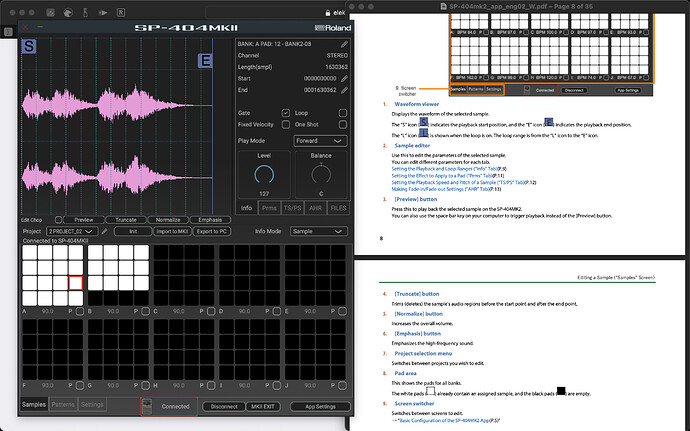Click the pencil icon next to Start value

click(x=344, y=78)
